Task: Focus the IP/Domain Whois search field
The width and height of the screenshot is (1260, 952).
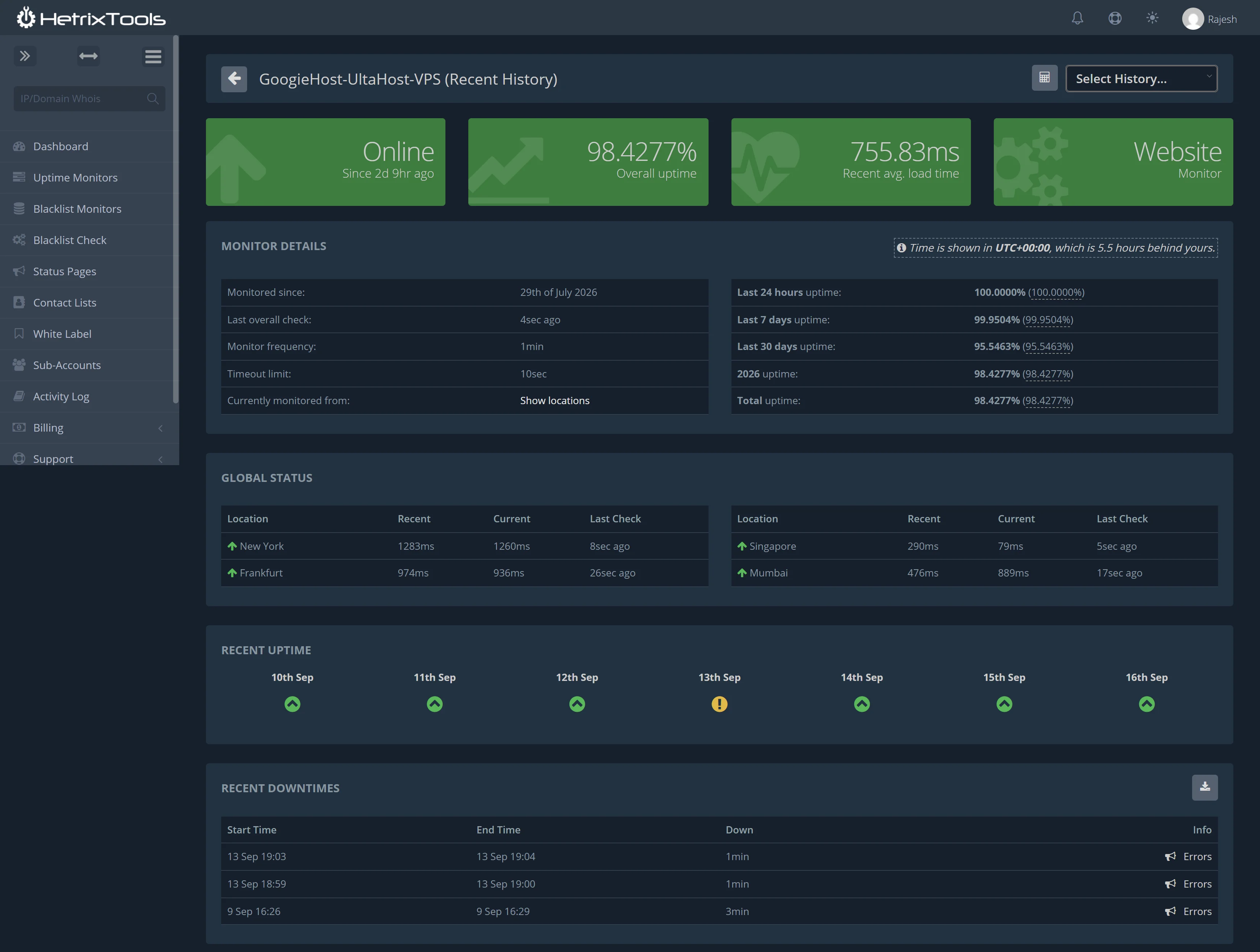Action: point(90,98)
